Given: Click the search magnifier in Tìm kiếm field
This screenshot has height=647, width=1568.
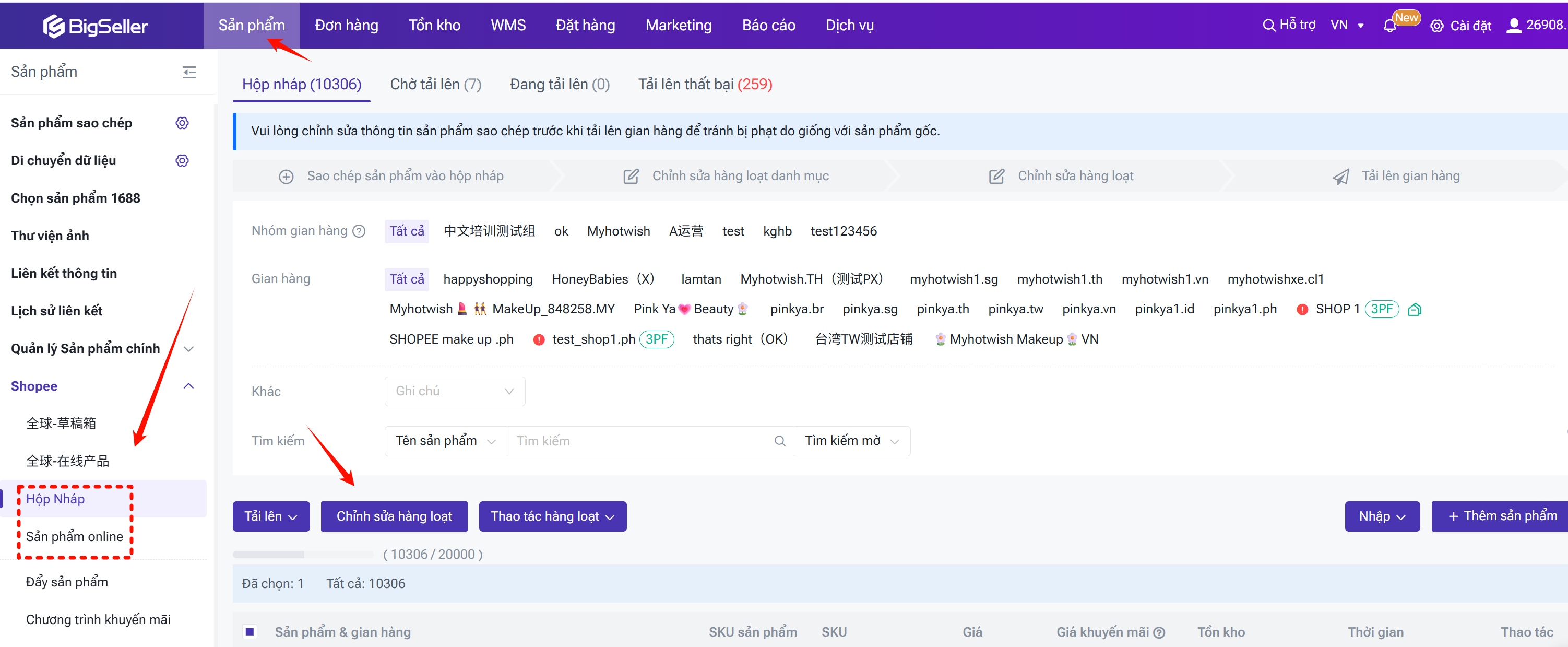Looking at the screenshot, I should coord(779,441).
